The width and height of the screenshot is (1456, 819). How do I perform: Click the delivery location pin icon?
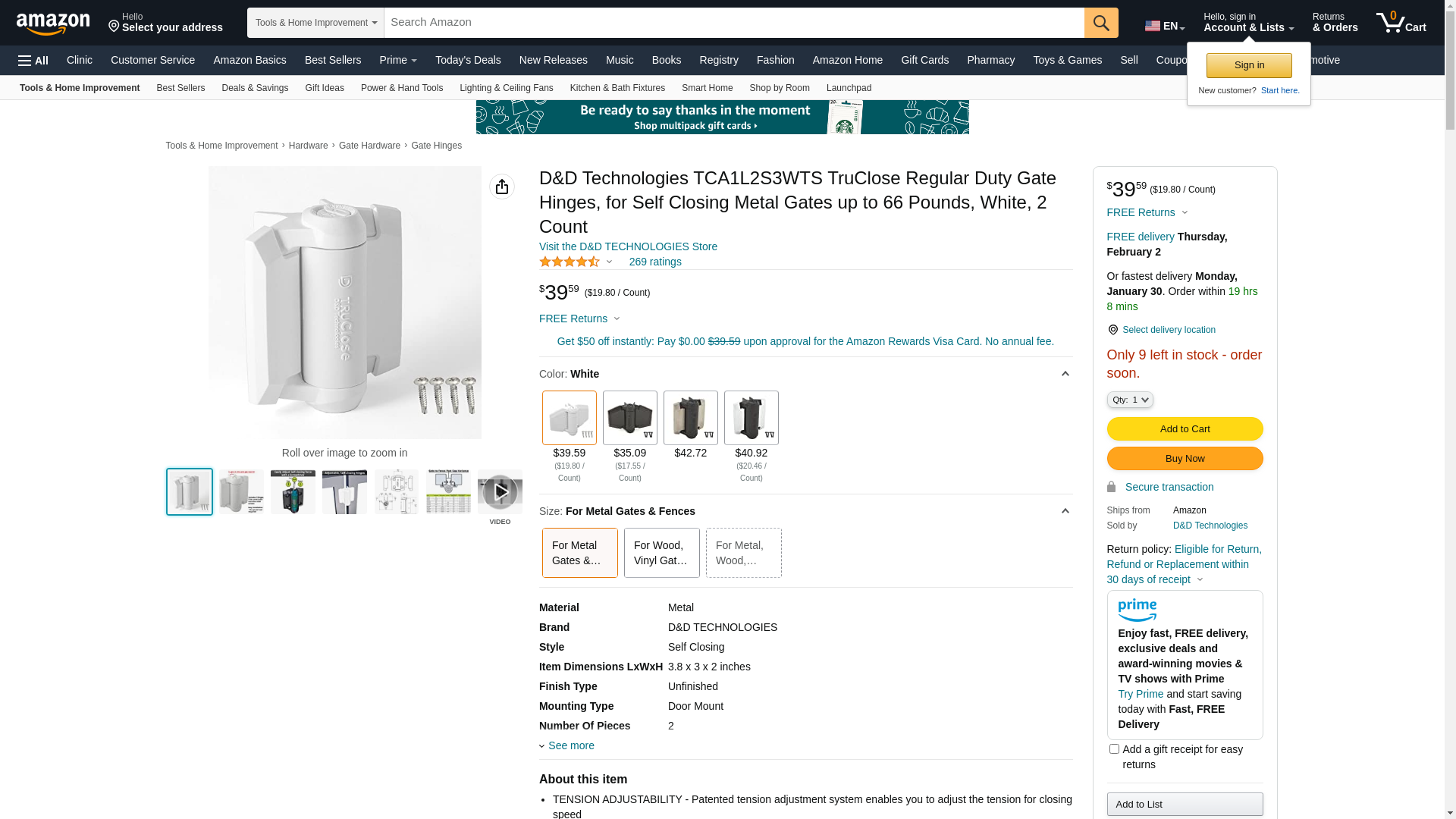pyautogui.click(x=1112, y=330)
